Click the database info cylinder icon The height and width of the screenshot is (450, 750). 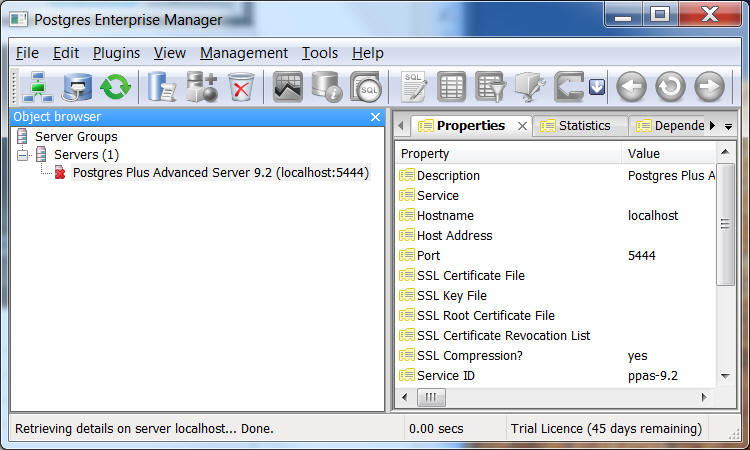click(x=327, y=87)
